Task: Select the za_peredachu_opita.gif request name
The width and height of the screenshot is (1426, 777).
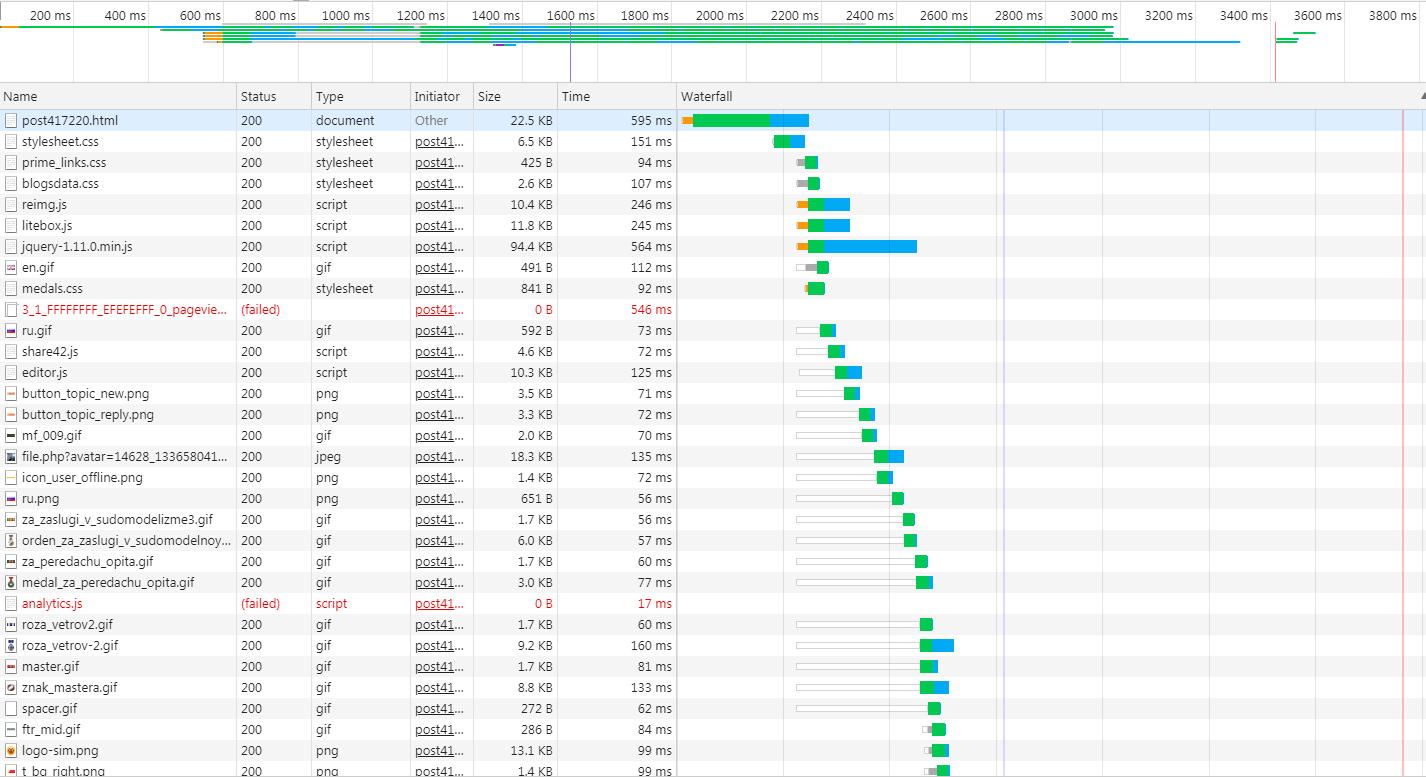Action: point(87,561)
